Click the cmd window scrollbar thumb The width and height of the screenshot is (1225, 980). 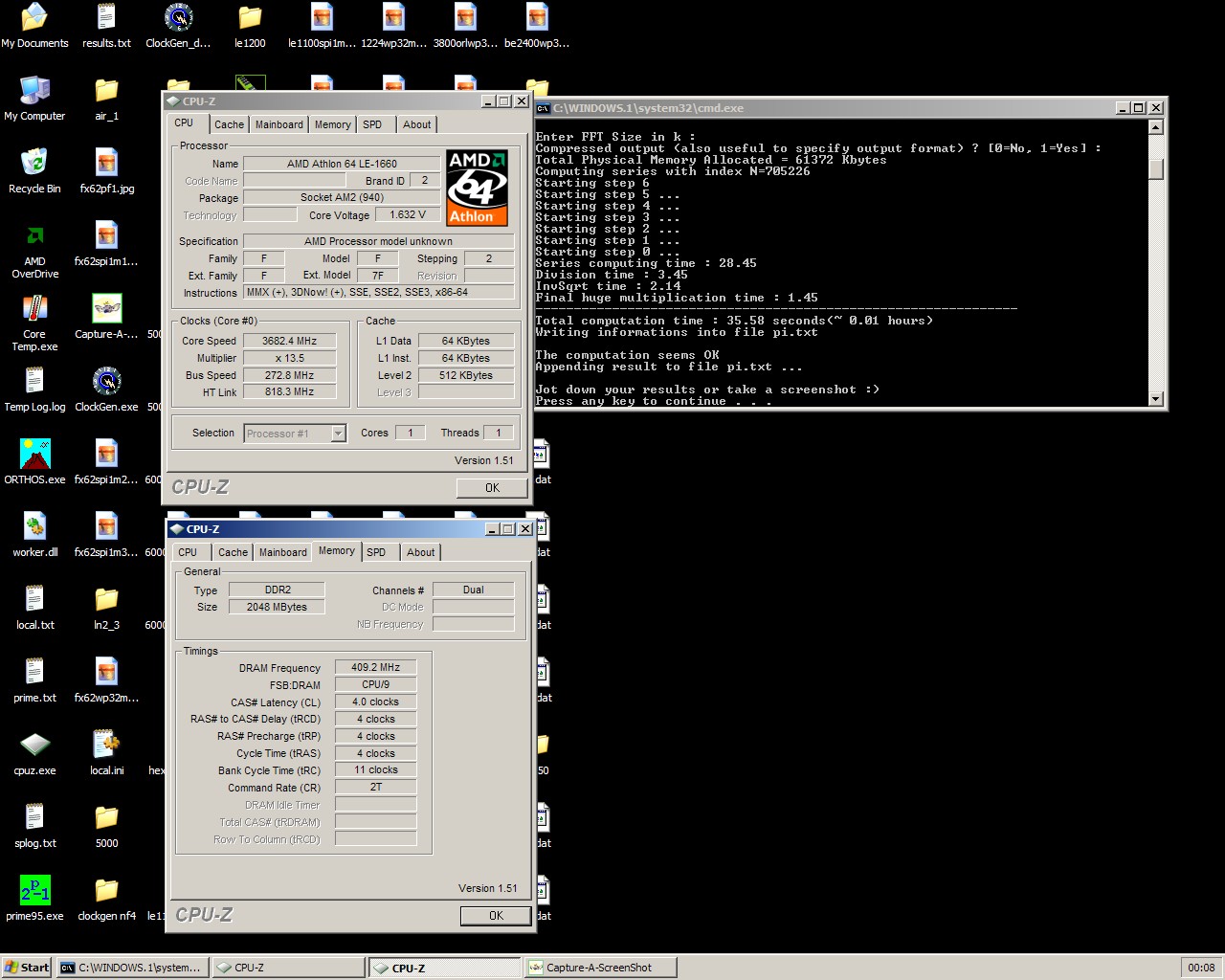pyautogui.click(x=1156, y=168)
